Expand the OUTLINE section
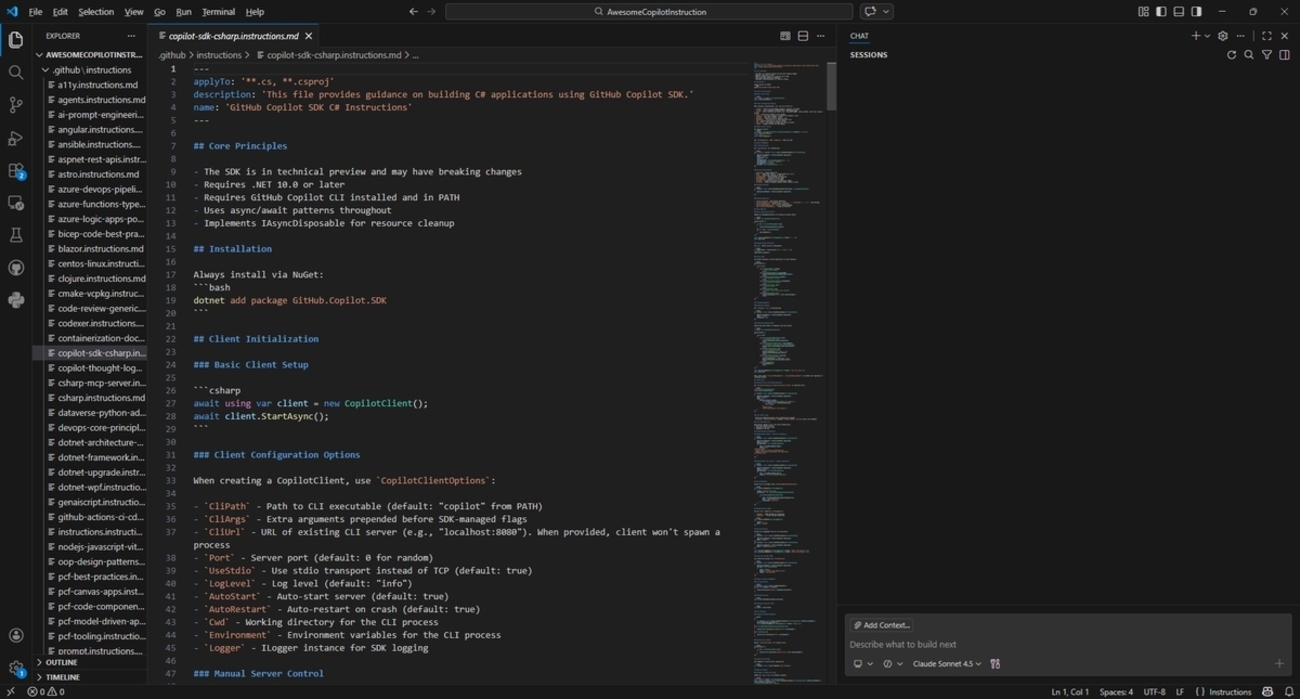 pyautogui.click(x=91, y=662)
